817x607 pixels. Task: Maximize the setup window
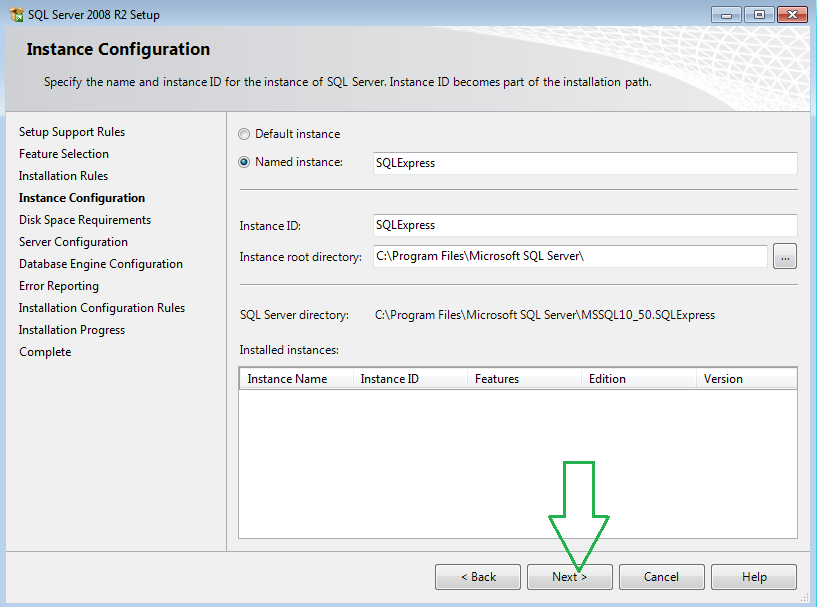(759, 15)
